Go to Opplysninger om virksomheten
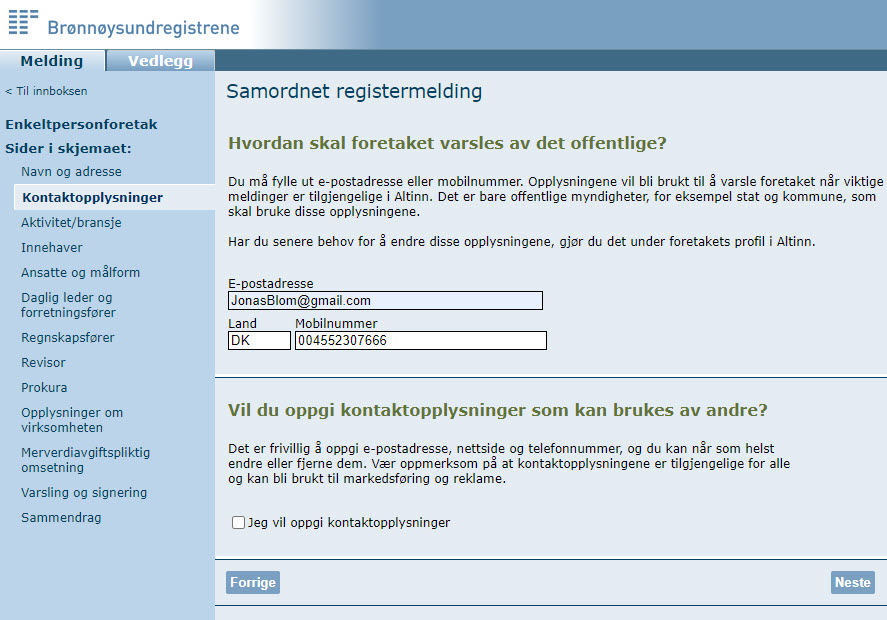This screenshot has height=620, width=887. click(x=72, y=420)
